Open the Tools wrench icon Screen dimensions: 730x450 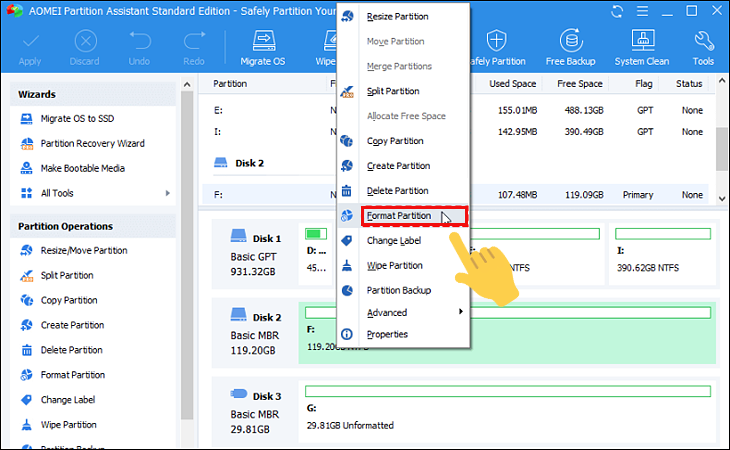[x=704, y=41]
